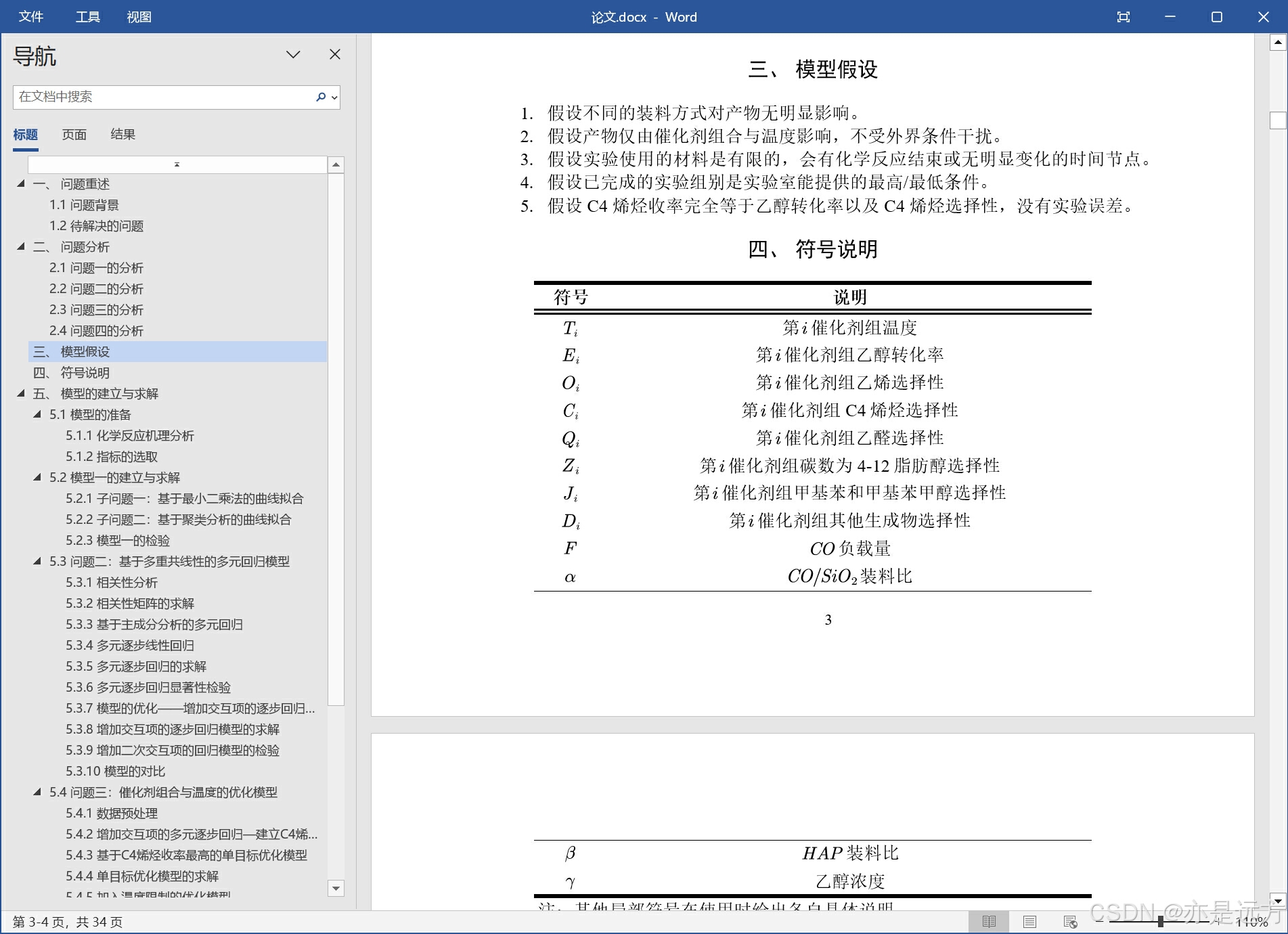The width and height of the screenshot is (1288, 934).
Task: Collapse the 5.1 模型的准备 node
Action: tap(37, 414)
